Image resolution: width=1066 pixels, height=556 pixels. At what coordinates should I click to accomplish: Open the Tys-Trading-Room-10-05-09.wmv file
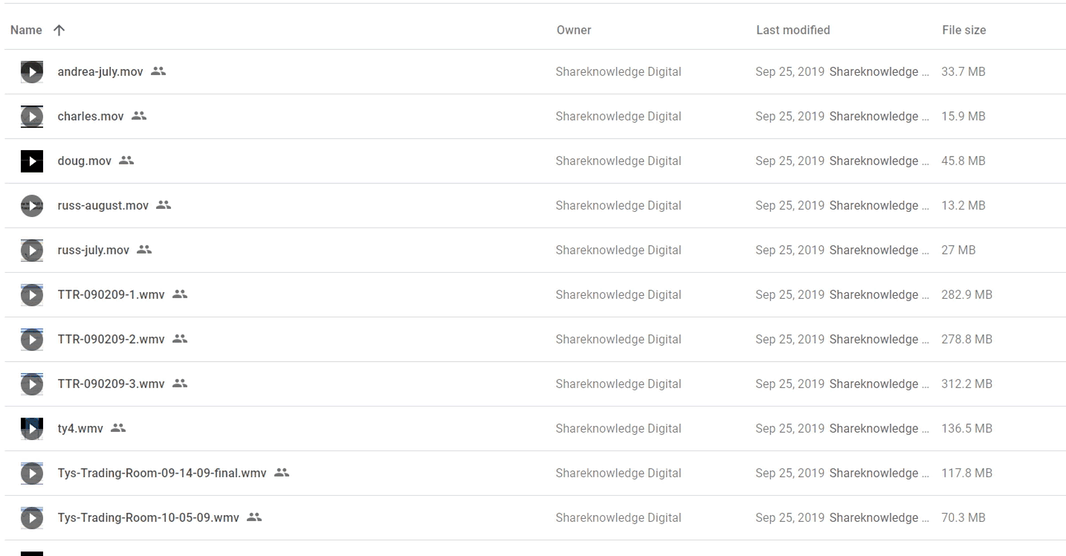pos(148,518)
